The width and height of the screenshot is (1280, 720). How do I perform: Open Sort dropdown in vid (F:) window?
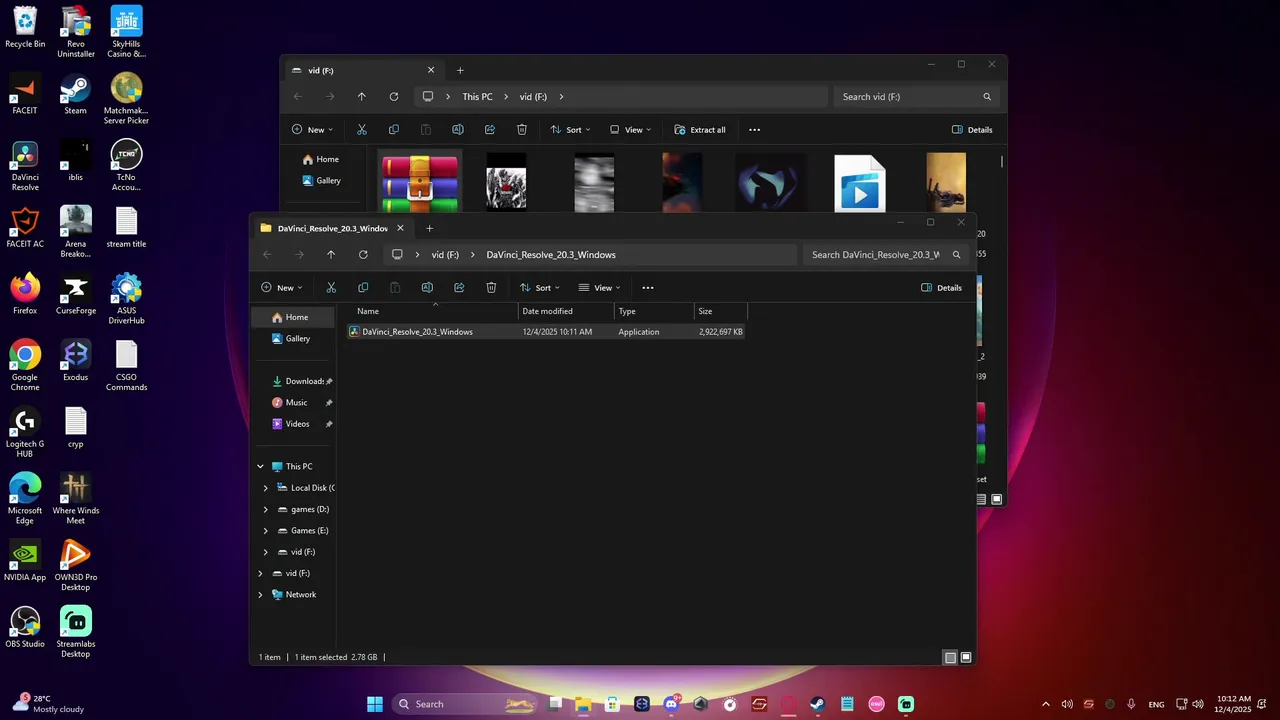pyautogui.click(x=571, y=130)
